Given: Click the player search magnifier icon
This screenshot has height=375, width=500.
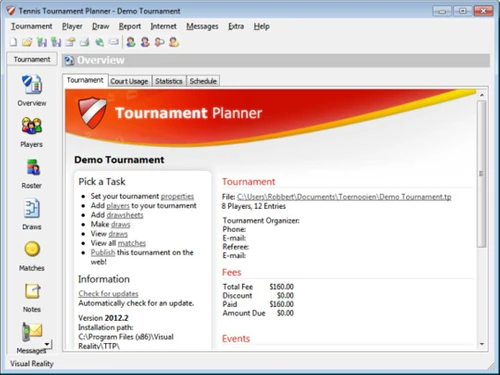Looking at the screenshot, I should pyautogui.click(x=159, y=42).
